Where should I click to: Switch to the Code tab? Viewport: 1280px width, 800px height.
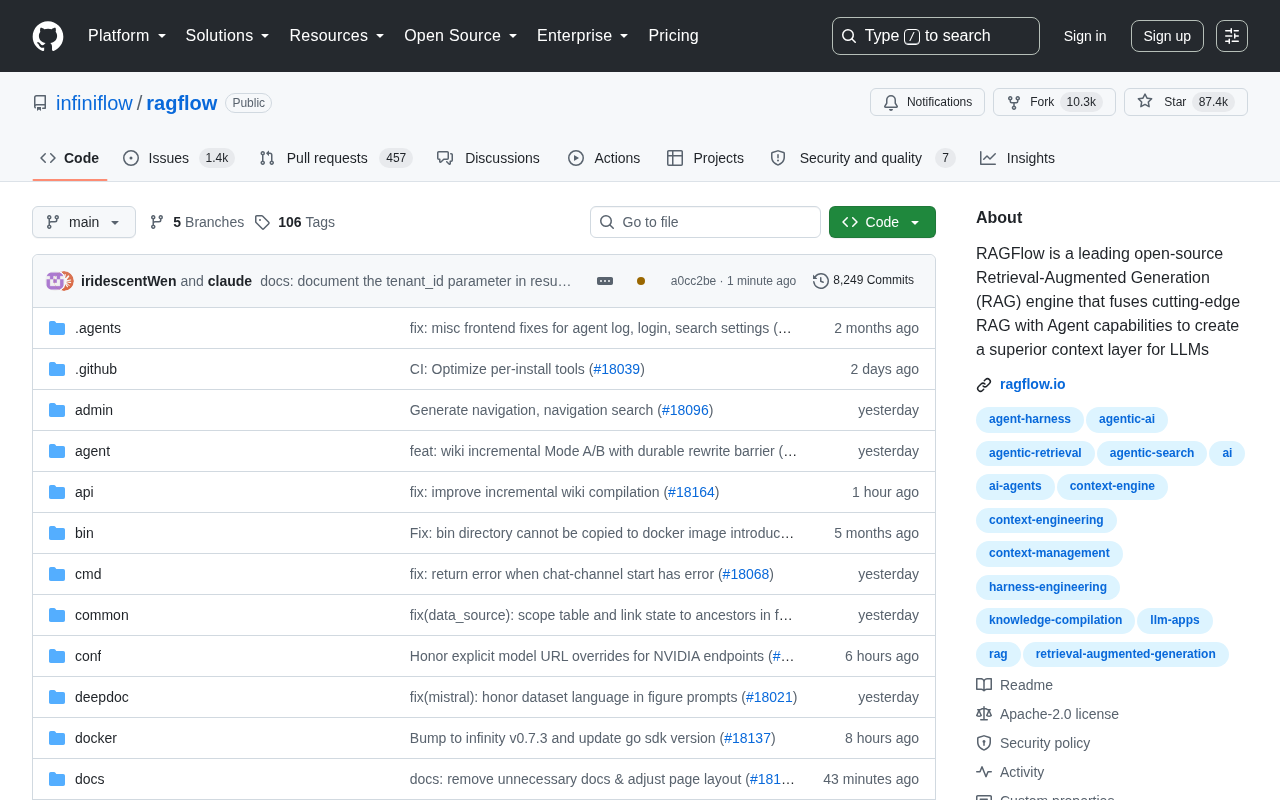click(x=70, y=158)
